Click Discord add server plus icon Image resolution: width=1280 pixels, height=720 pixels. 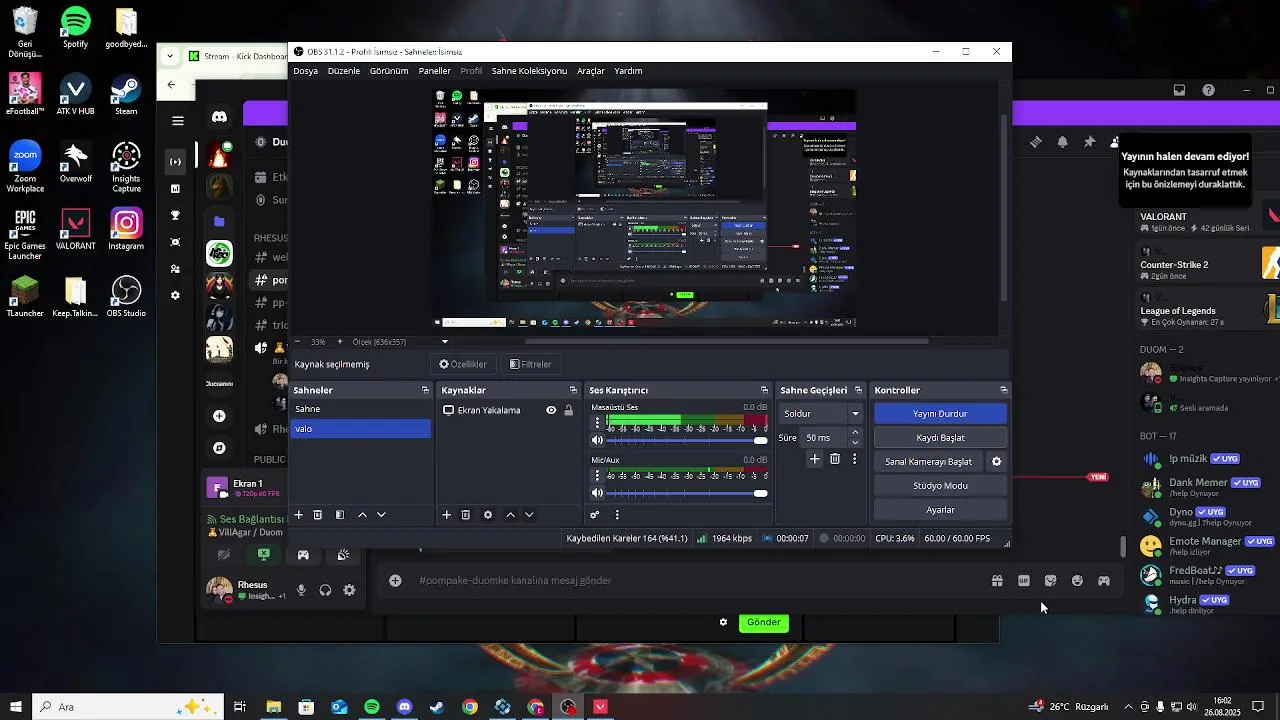(x=219, y=416)
